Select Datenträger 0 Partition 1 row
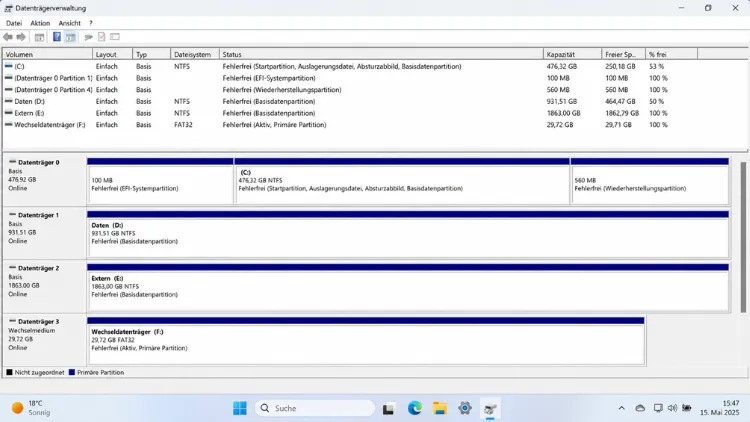The height and width of the screenshot is (422, 750). click(349, 78)
